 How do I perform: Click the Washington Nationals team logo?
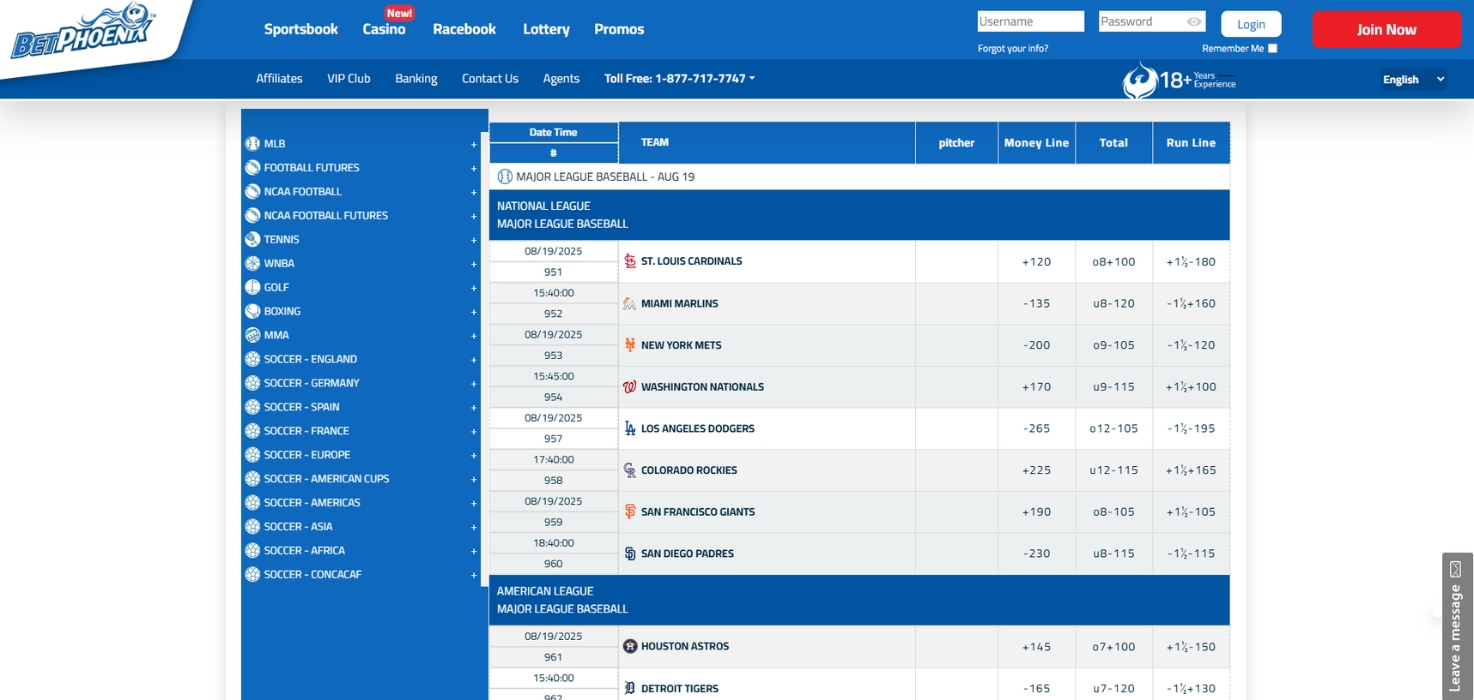coord(630,387)
